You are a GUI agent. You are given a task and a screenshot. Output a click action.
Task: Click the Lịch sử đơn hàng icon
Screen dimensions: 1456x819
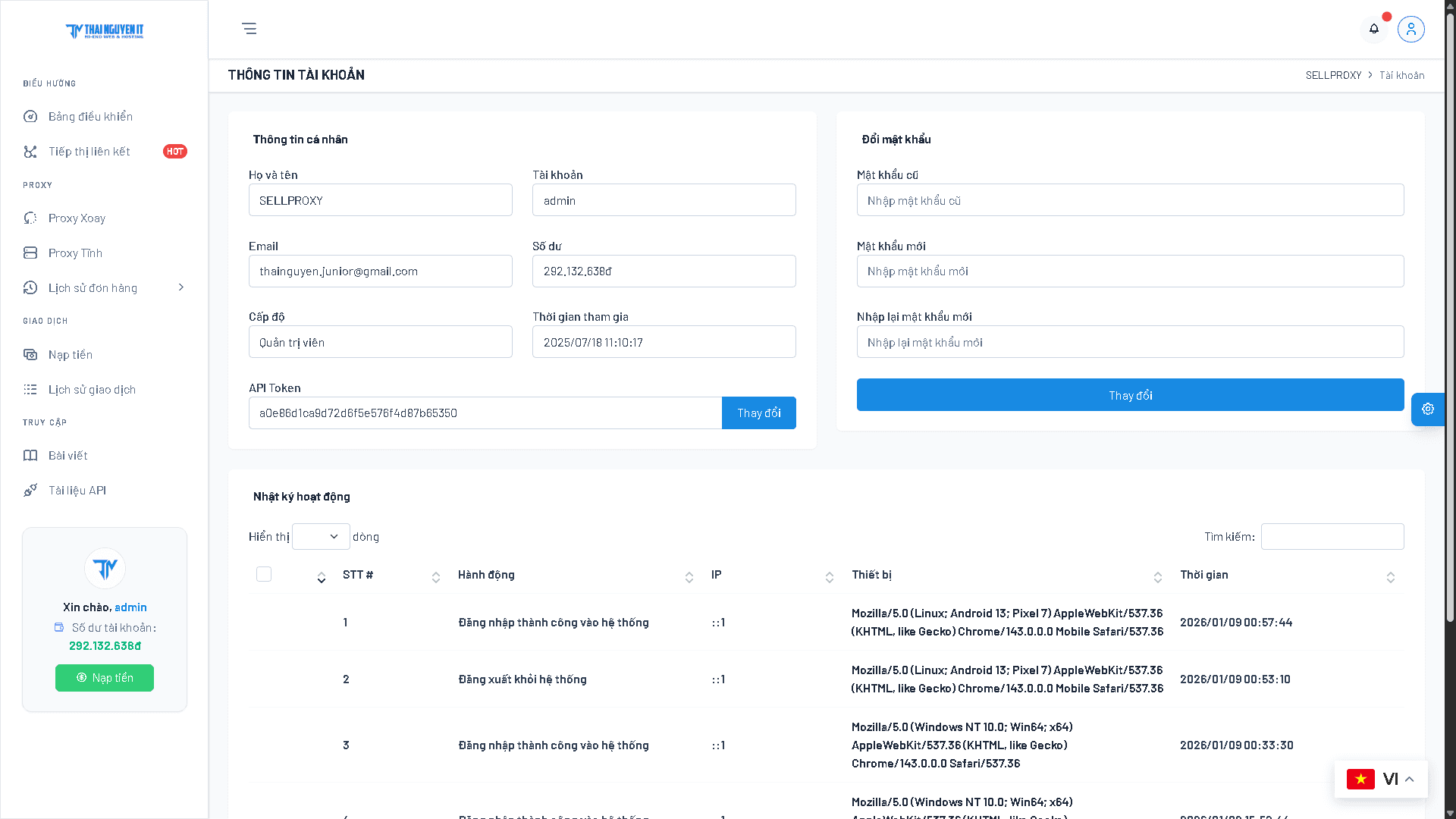click(x=30, y=287)
